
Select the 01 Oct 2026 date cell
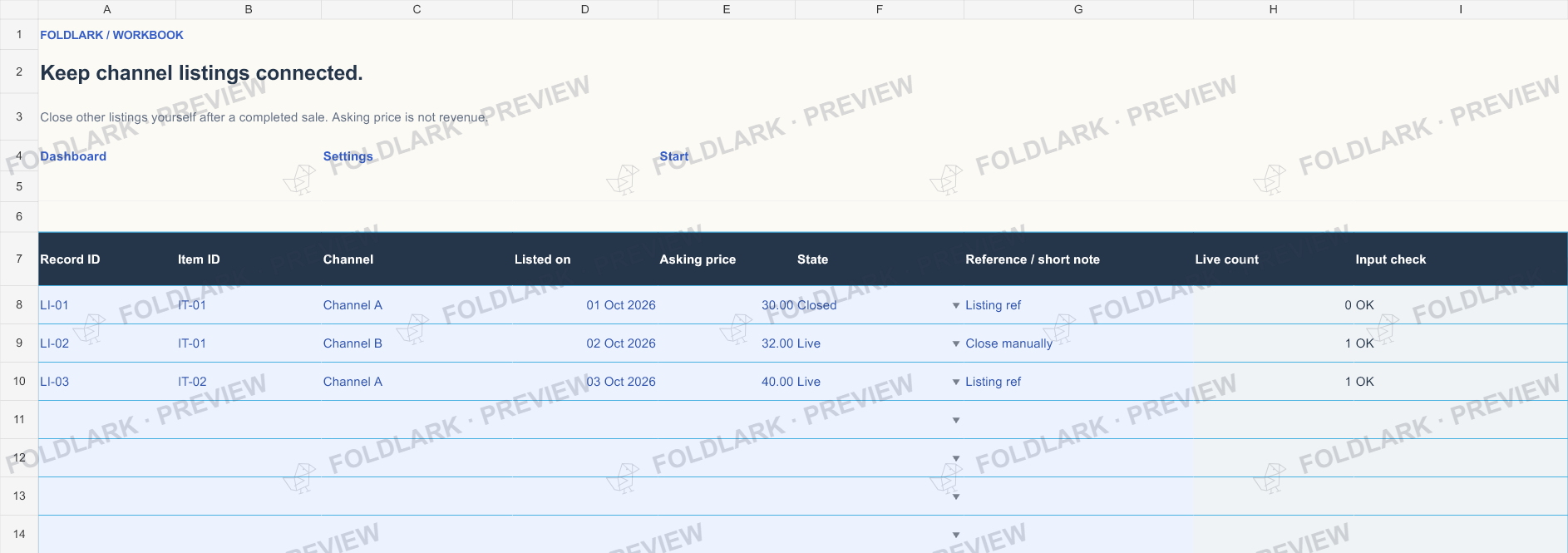coord(585,305)
